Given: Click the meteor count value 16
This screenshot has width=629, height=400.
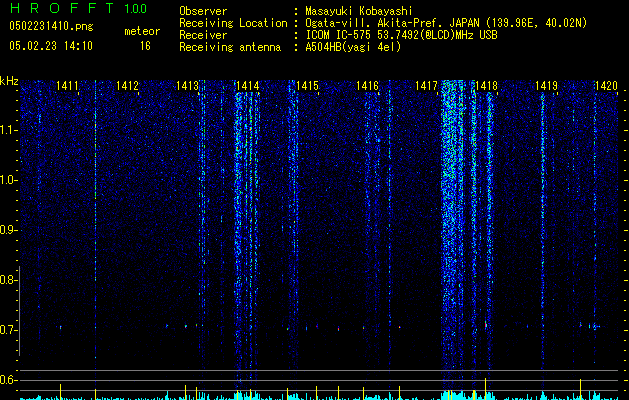Looking at the screenshot, I should click(x=145, y=46).
